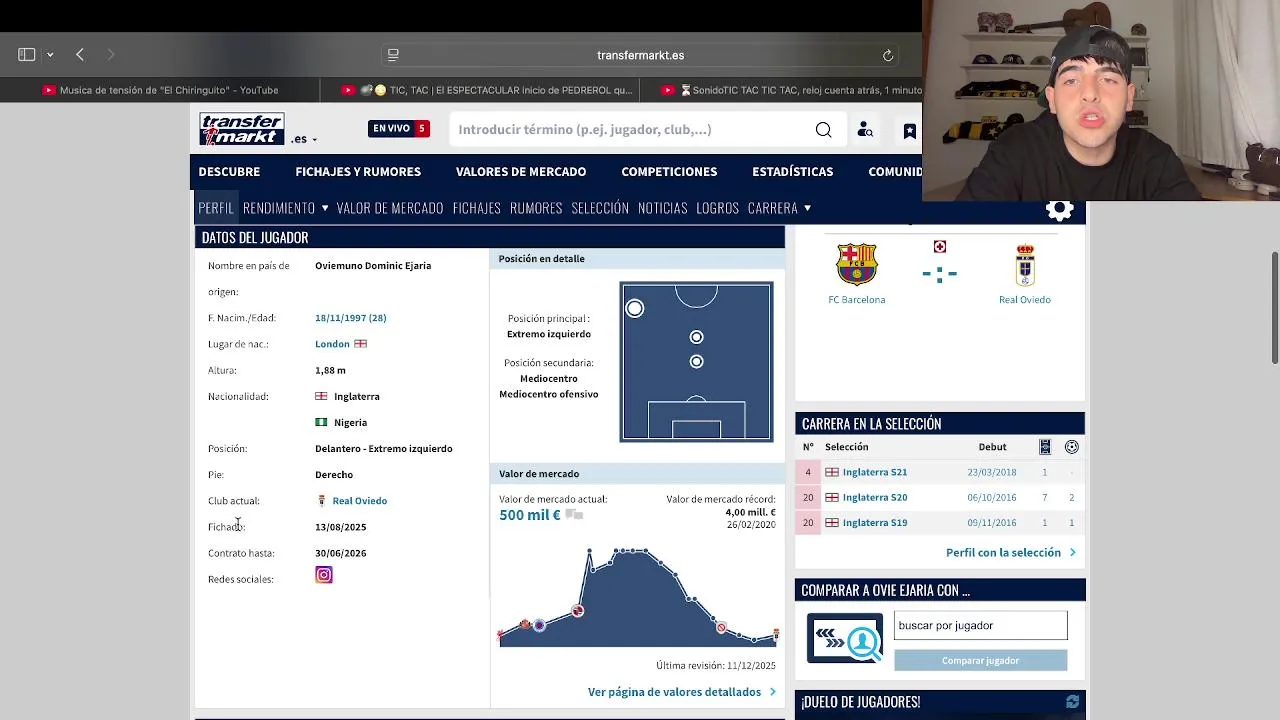The image size is (1280, 720).
Task: Click the debut date 23/03/2018
Action: tap(992, 472)
